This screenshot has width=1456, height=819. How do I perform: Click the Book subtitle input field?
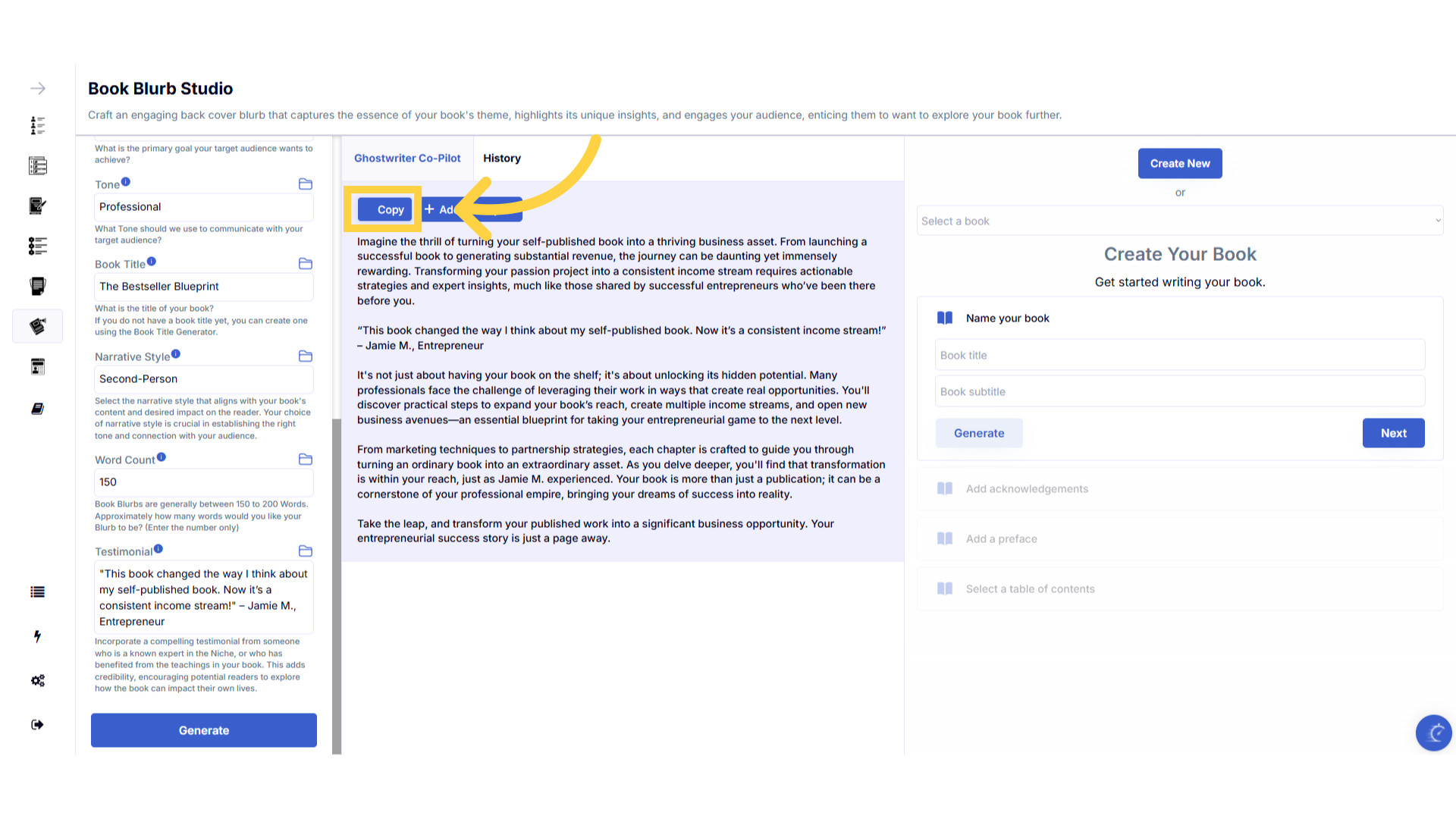pyautogui.click(x=1179, y=392)
